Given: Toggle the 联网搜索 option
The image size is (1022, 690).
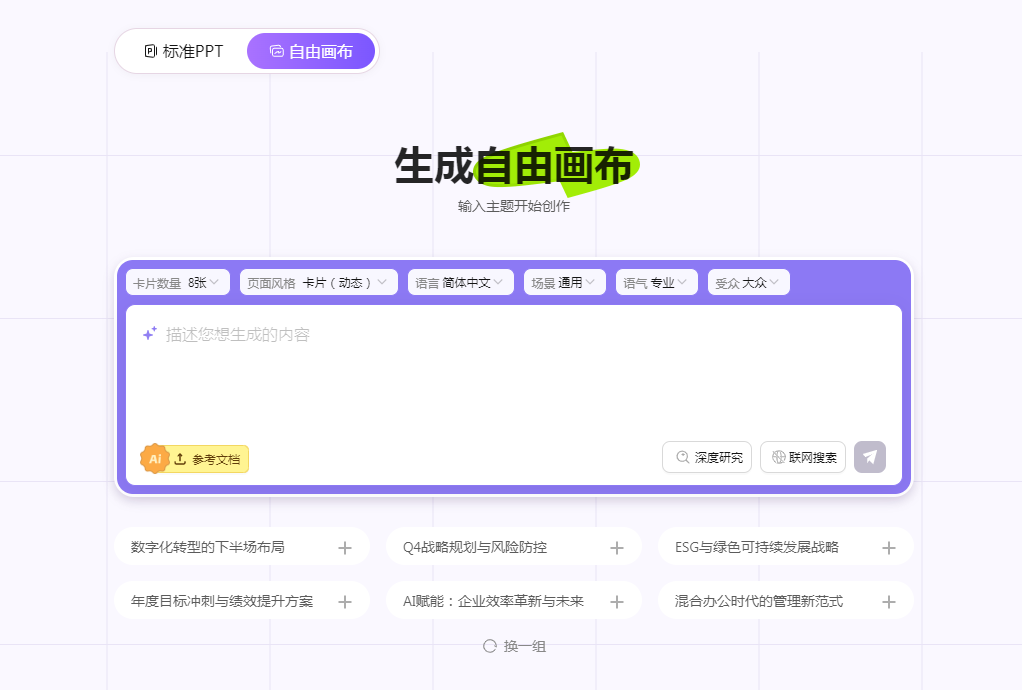Looking at the screenshot, I should coord(802,457).
